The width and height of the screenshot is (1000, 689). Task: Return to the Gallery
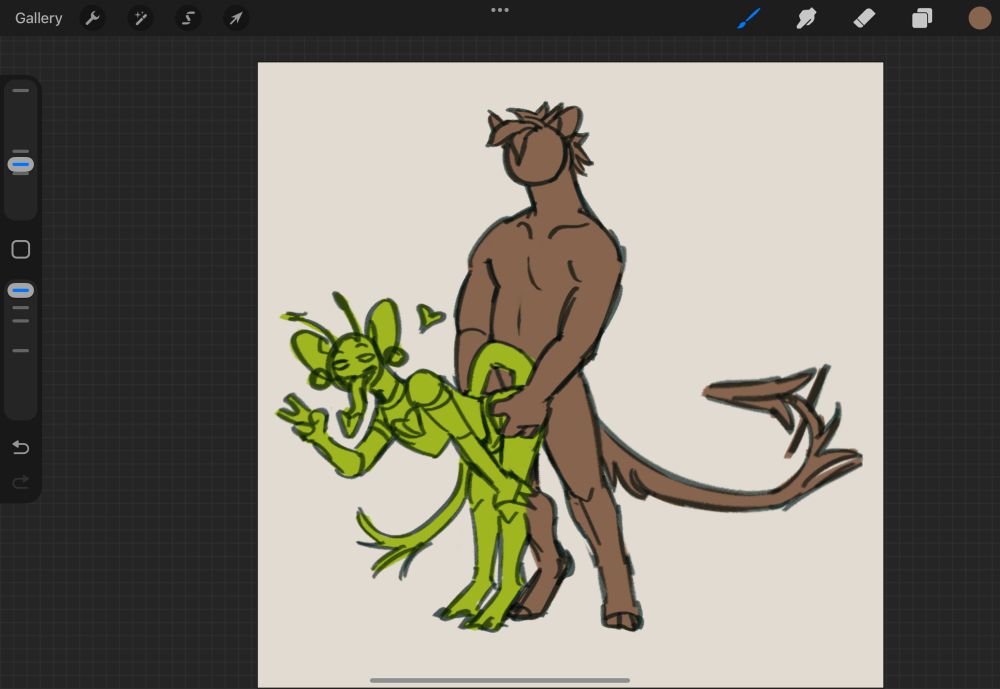point(38,18)
